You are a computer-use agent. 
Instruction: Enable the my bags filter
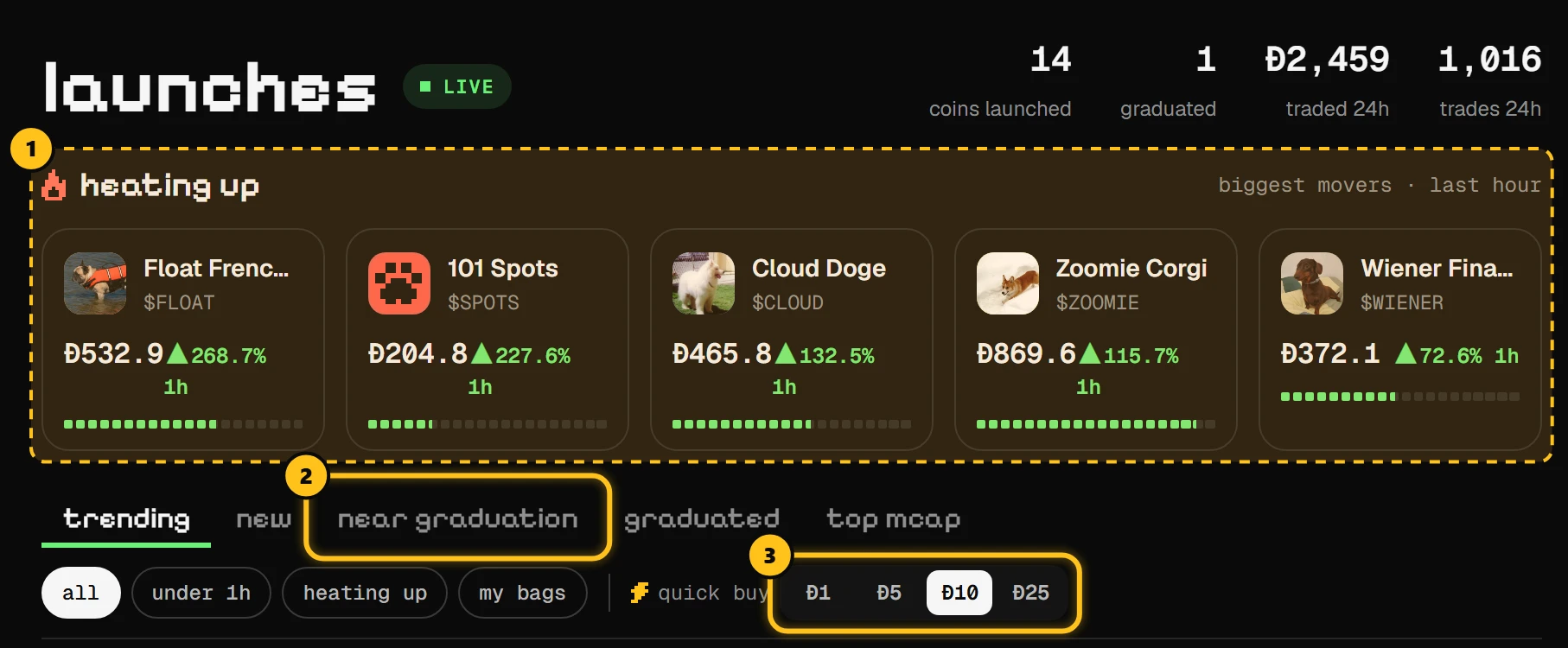(523, 593)
